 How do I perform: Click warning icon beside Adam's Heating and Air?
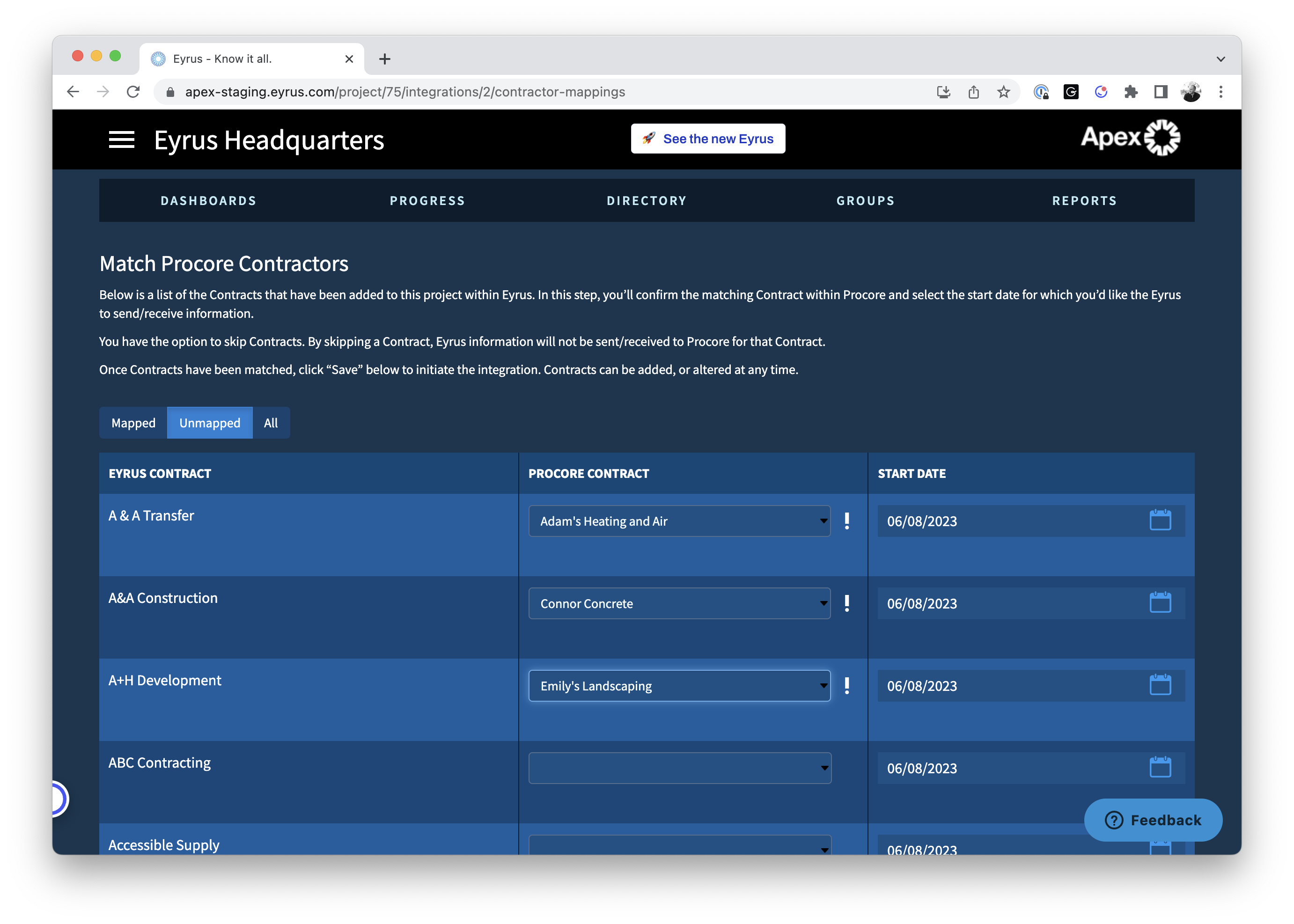(847, 521)
